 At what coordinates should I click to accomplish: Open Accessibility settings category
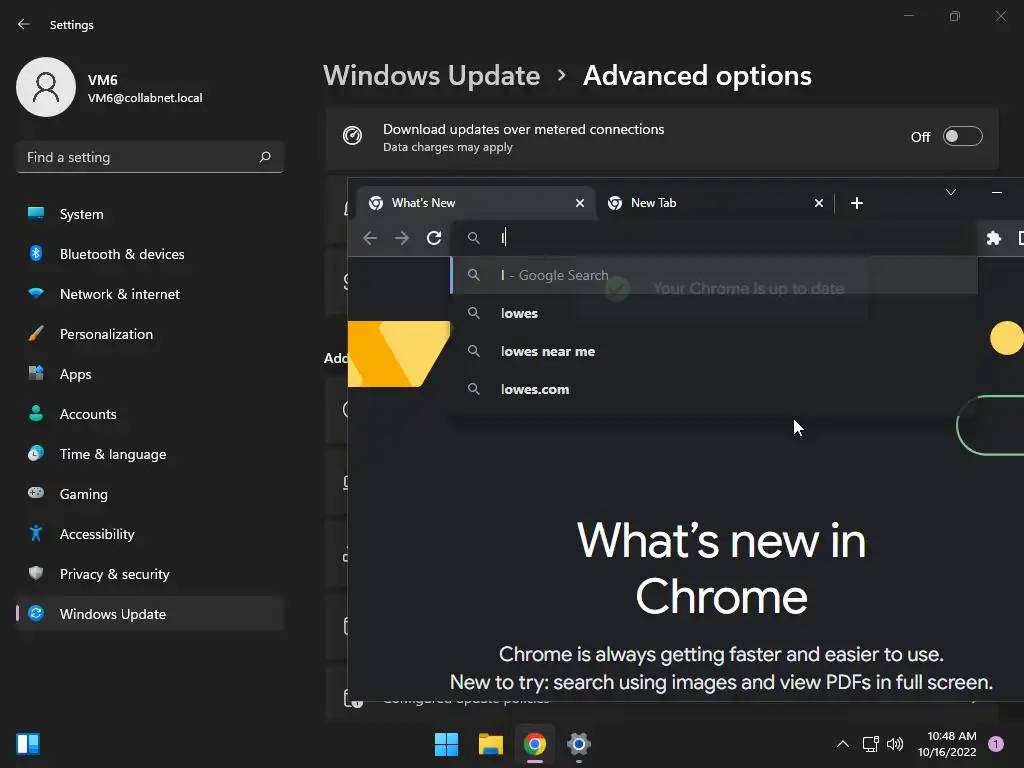[x=150, y=534]
